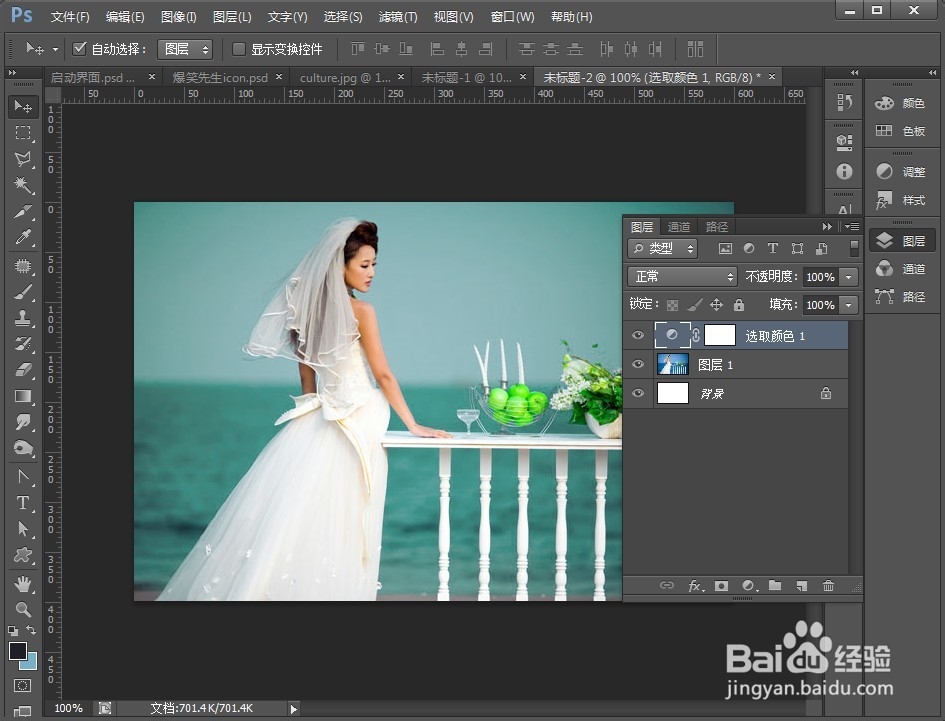Open layer style fx menu
Screen dimensions: 945x721
pos(695,585)
